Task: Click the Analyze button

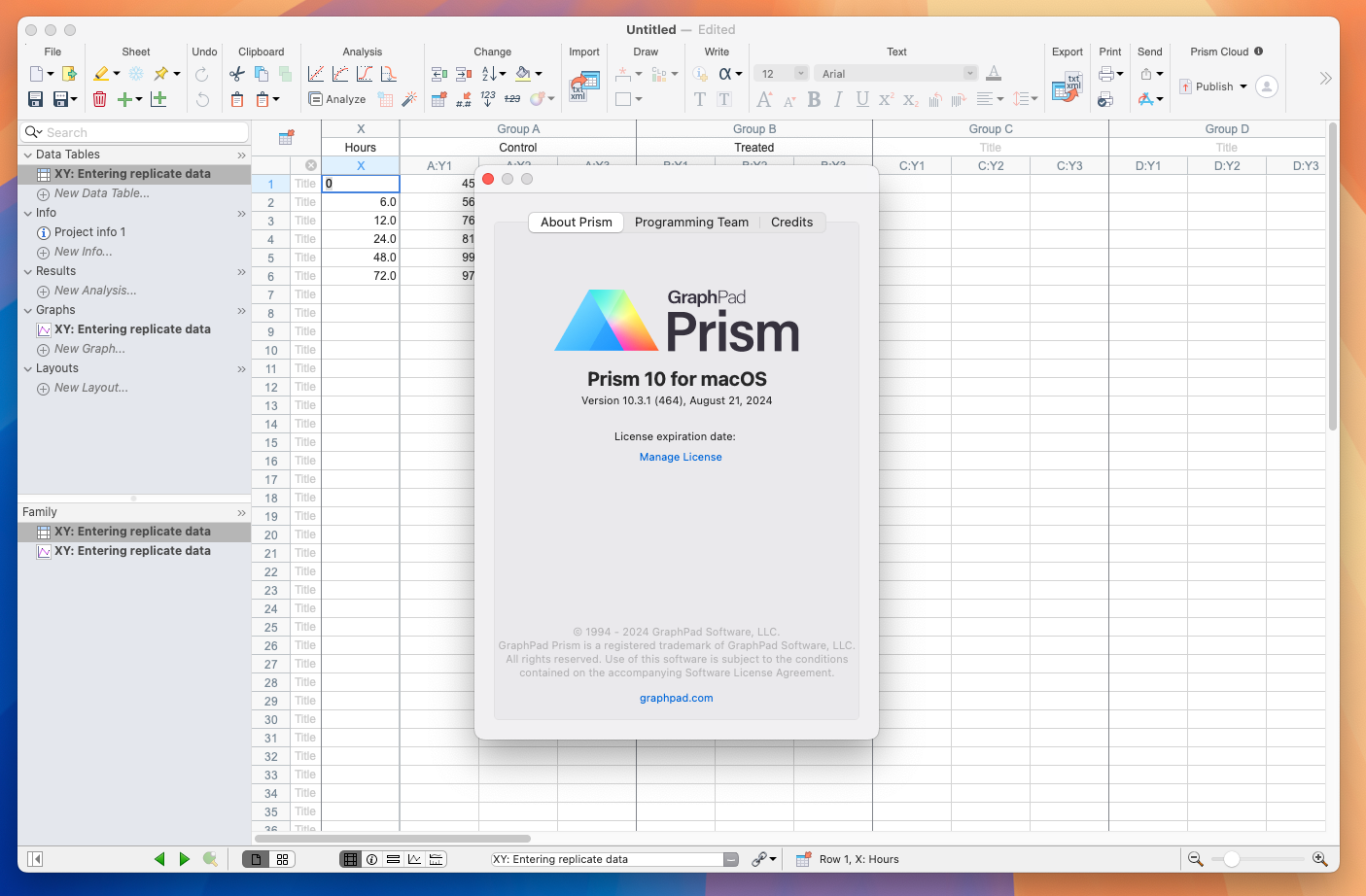Action: pyautogui.click(x=337, y=99)
